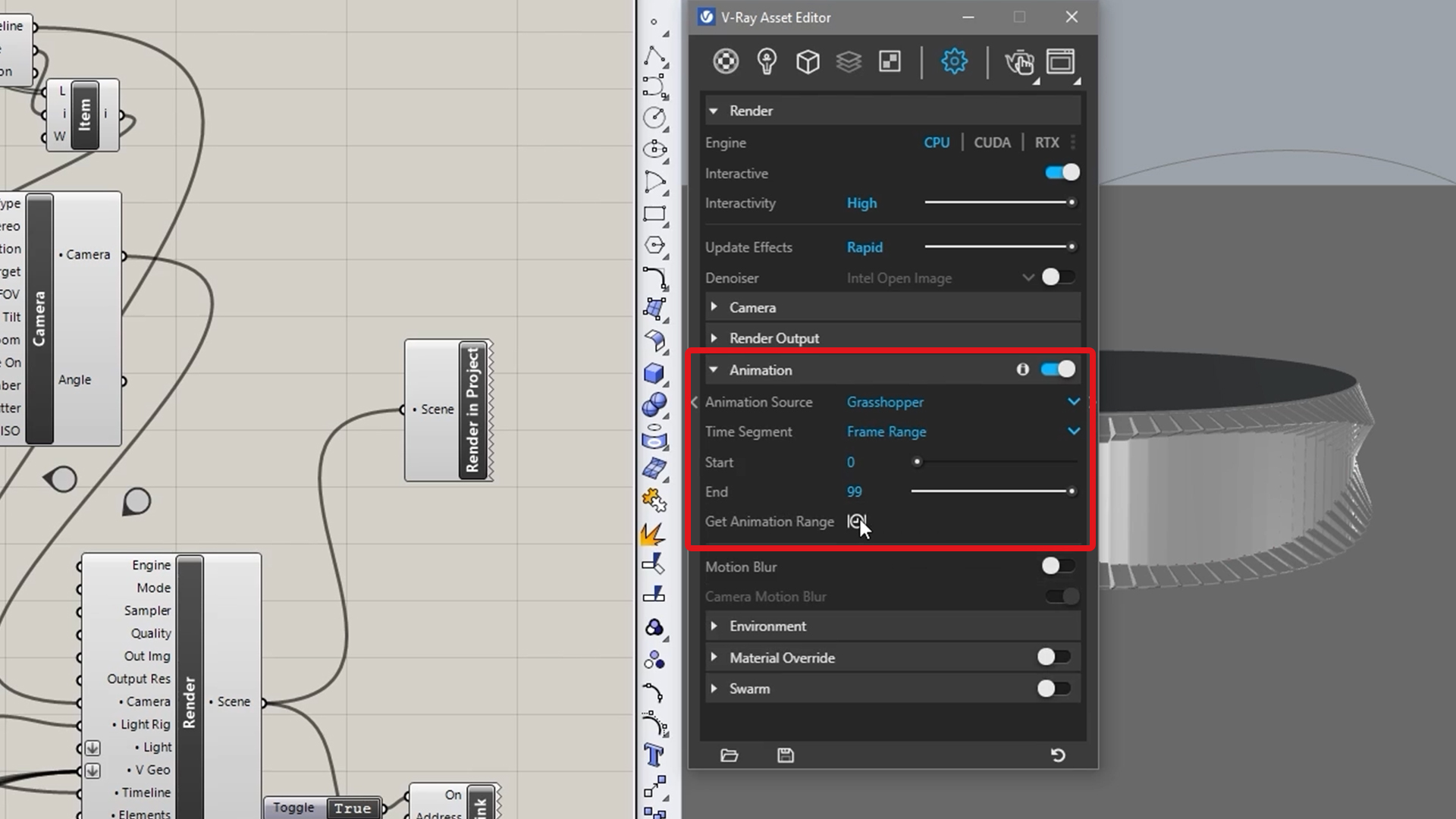Toggle the Interactive render switch
The height and width of the screenshot is (819, 1456).
[1062, 173]
